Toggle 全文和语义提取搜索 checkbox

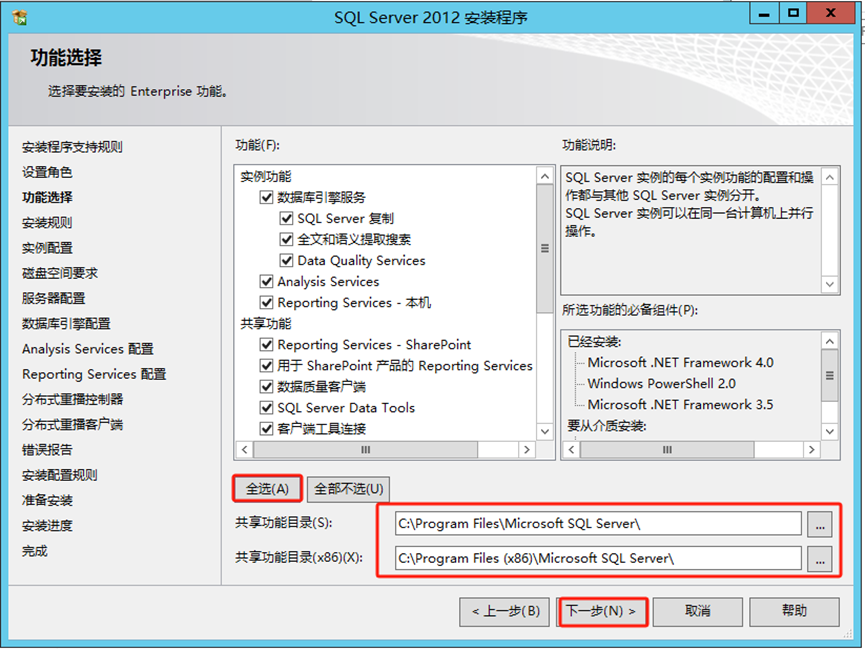(286, 240)
